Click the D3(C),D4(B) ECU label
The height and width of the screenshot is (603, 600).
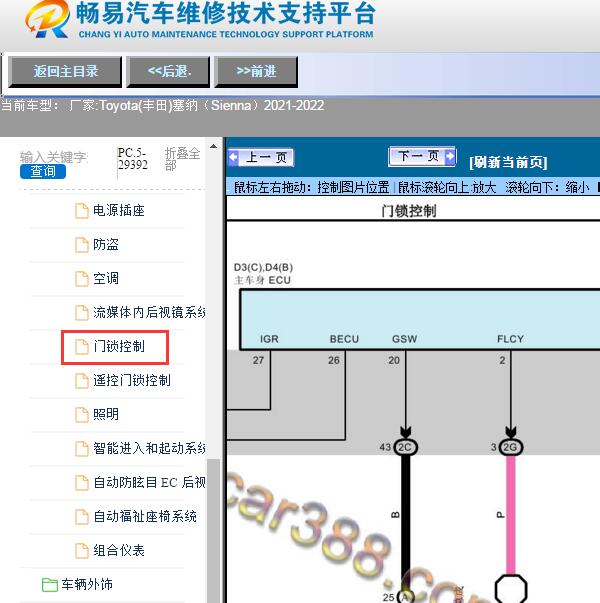point(263,273)
